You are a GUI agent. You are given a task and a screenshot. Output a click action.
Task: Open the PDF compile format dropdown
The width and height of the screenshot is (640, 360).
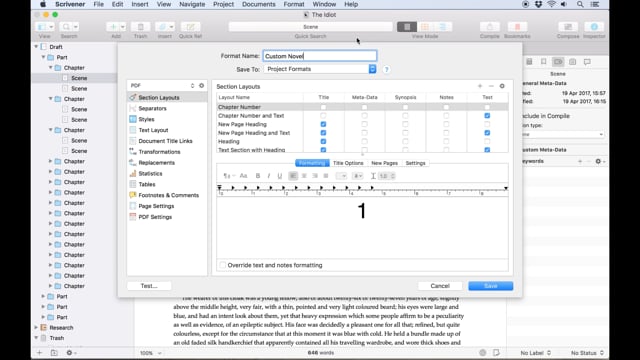(162, 85)
